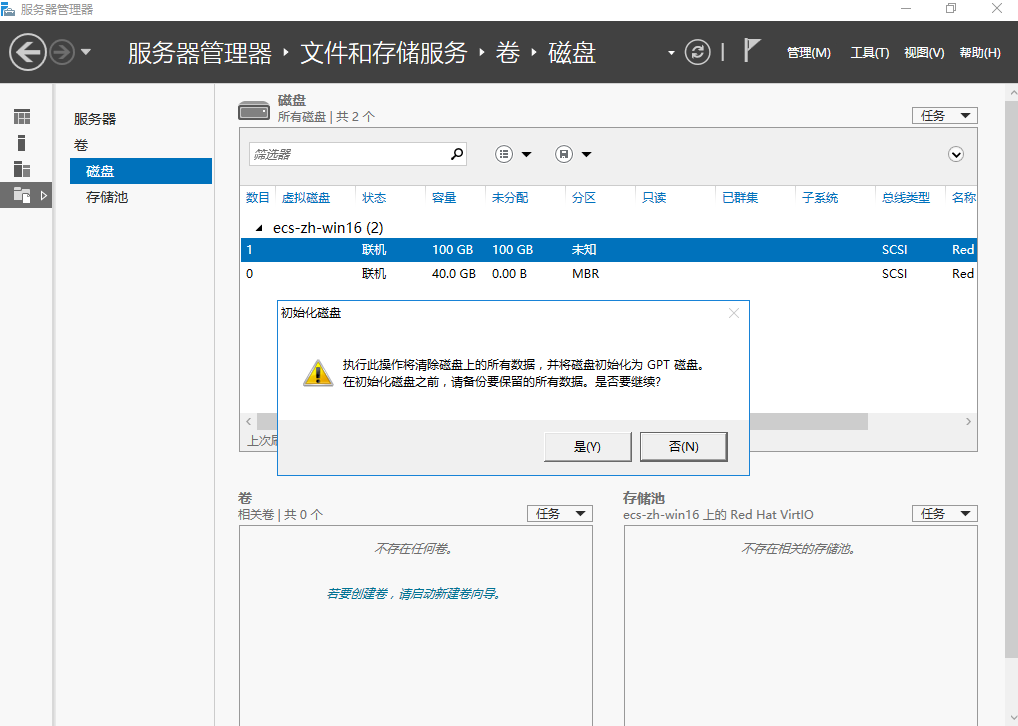Open the saved queries dropdown

coord(573,154)
